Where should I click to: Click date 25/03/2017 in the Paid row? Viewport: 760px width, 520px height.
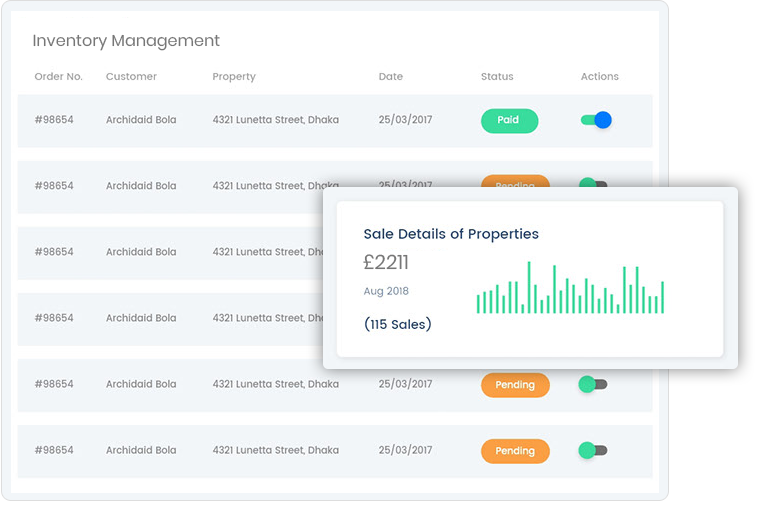click(405, 120)
